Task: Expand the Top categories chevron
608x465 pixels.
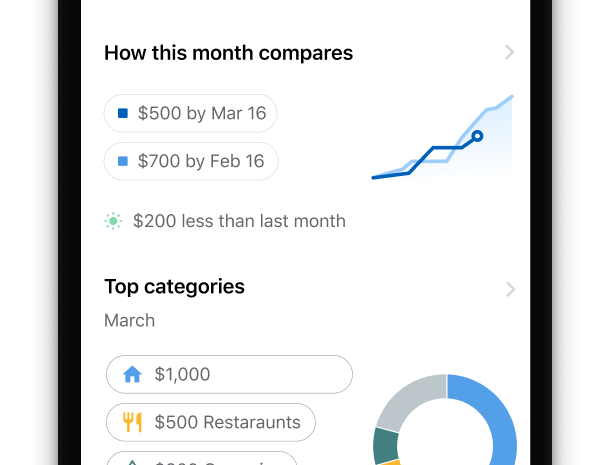Action: click(510, 289)
